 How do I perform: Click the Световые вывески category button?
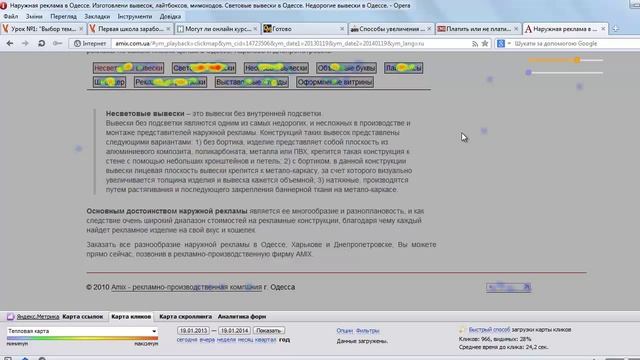204,68
